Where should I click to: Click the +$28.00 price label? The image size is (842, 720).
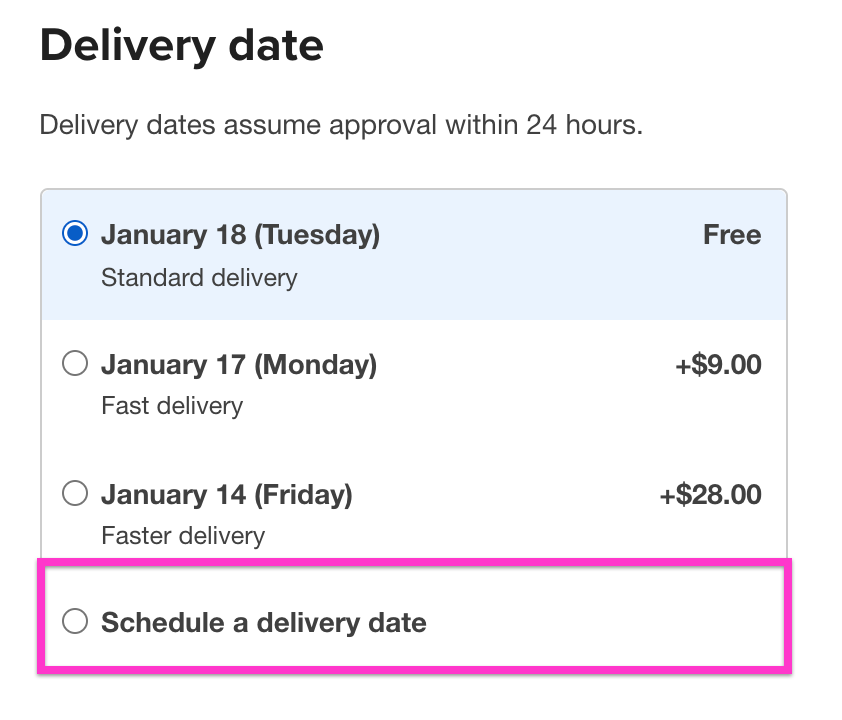pyautogui.click(x=711, y=494)
